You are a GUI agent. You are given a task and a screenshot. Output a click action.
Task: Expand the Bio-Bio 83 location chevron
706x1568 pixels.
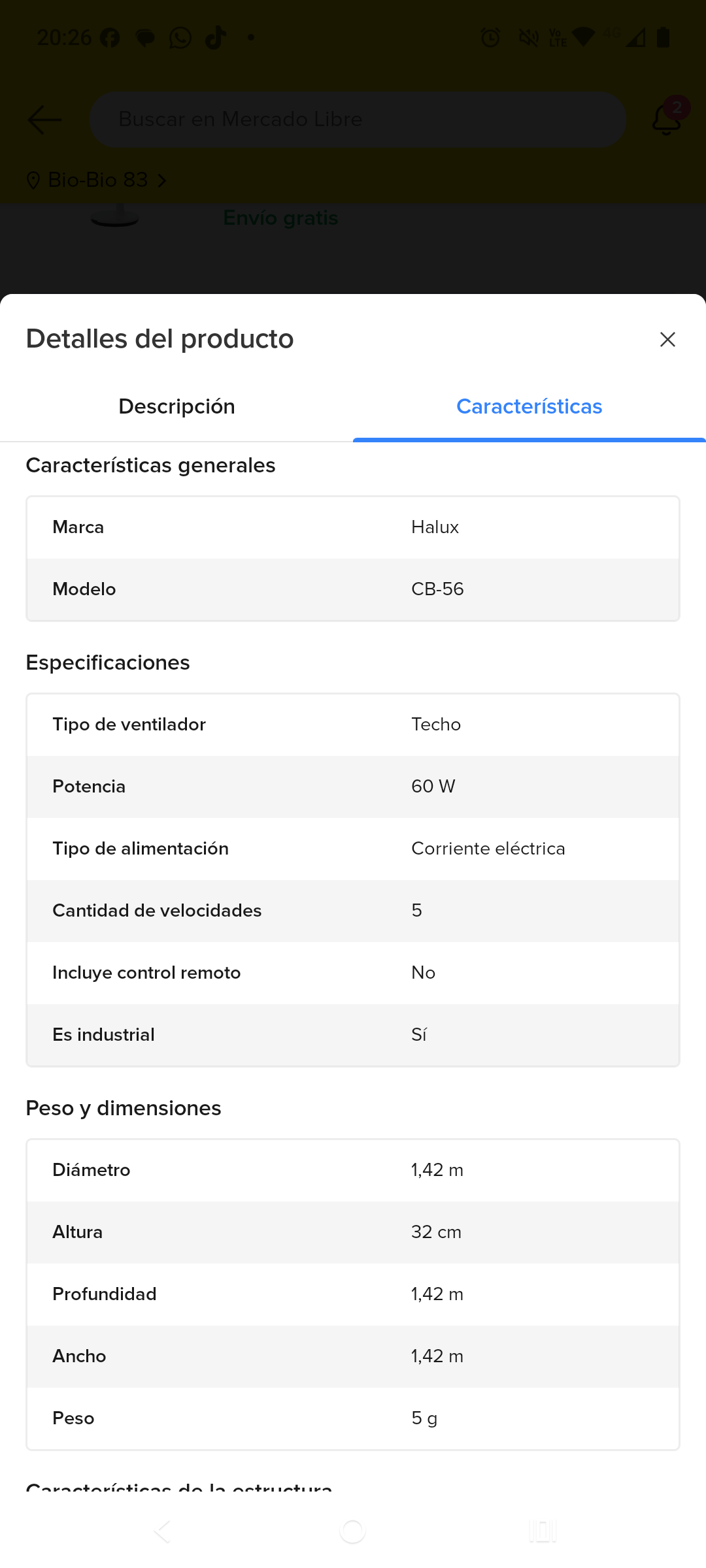tap(162, 180)
